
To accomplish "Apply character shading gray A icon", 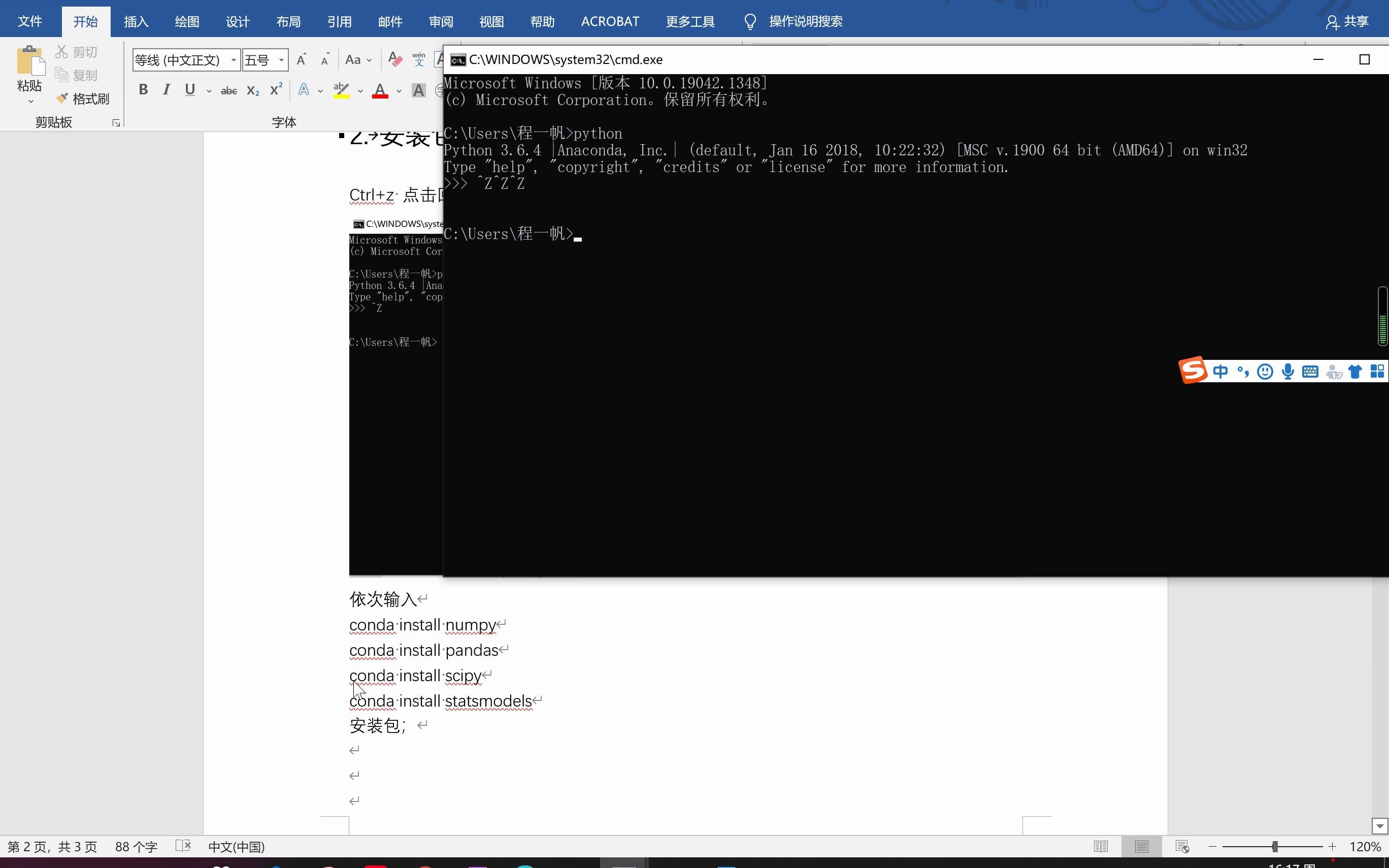I will coord(419,91).
